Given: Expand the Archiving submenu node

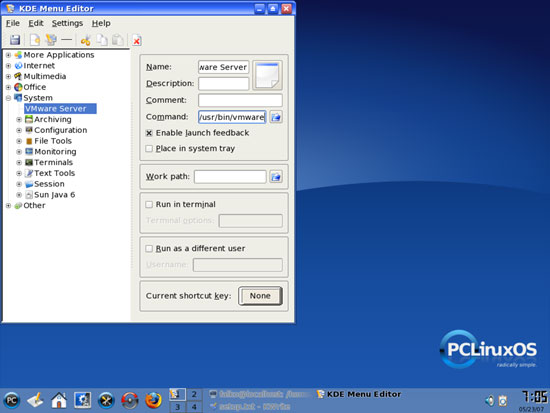Looking at the screenshot, I should pos(19,120).
